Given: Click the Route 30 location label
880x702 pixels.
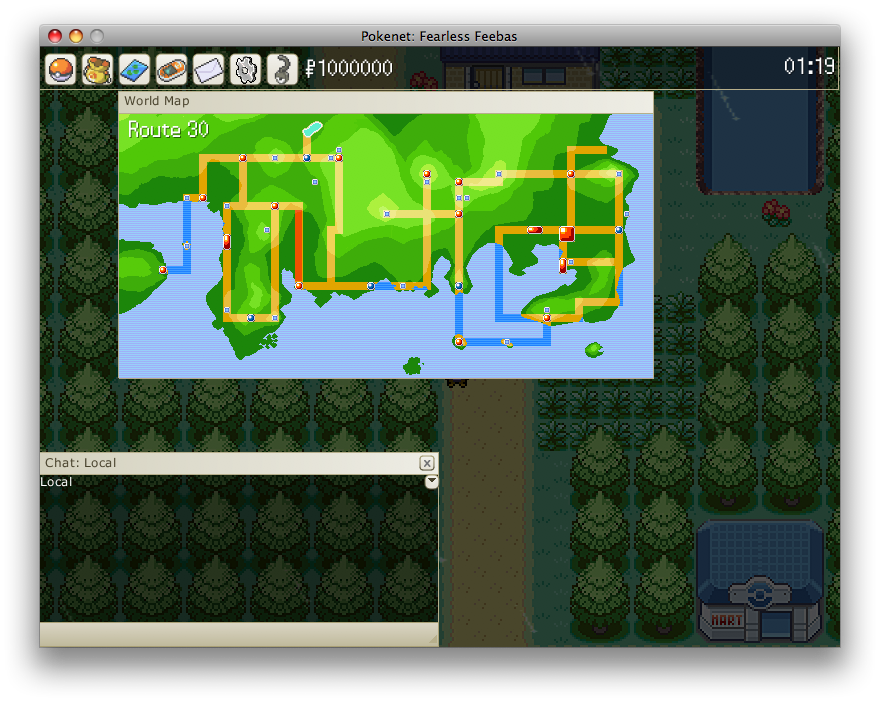Looking at the screenshot, I should (168, 130).
